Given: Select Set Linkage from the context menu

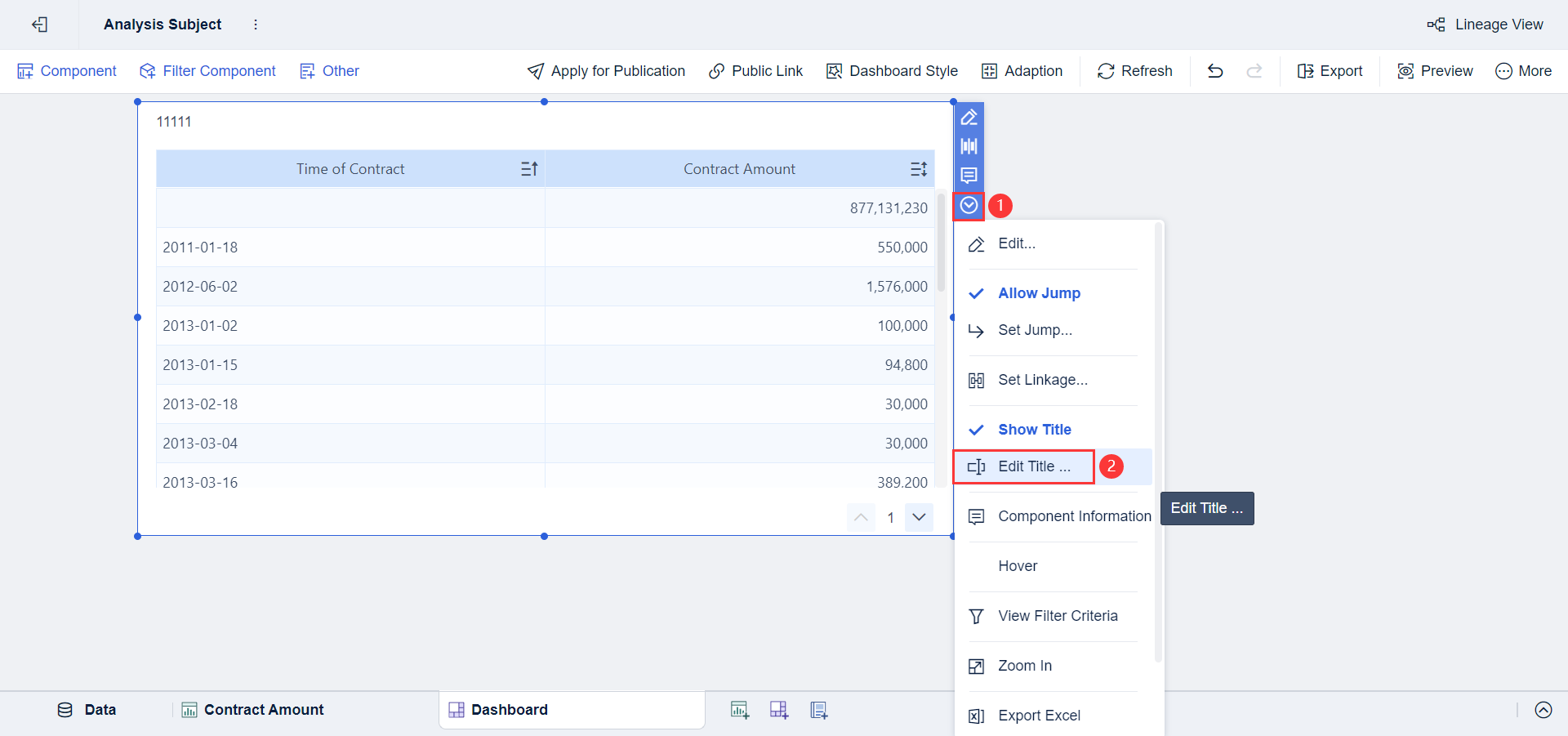Looking at the screenshot, I should pos(1043,380).
